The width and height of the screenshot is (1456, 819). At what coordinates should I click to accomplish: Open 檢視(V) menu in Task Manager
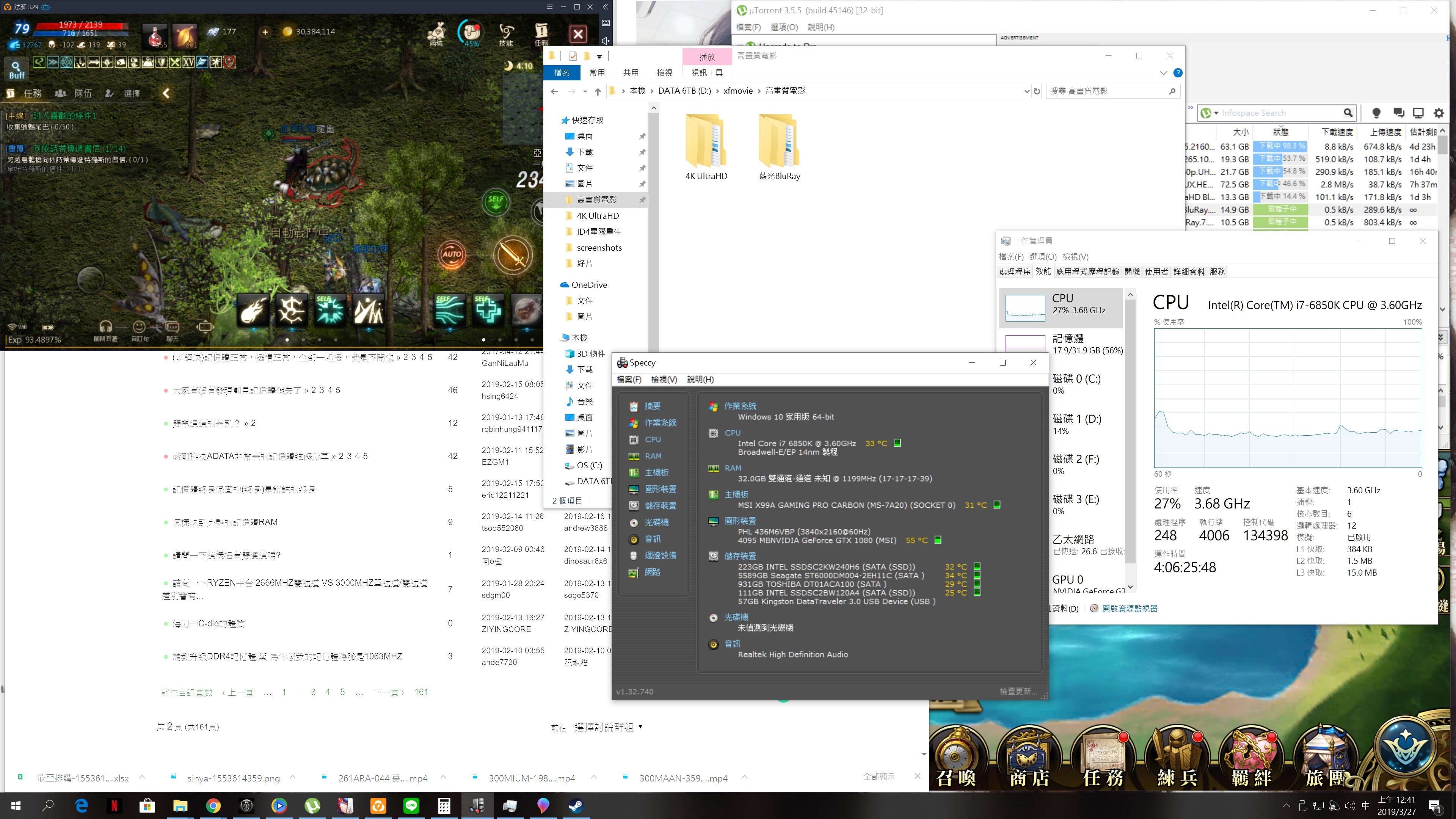pos(1075,257)
